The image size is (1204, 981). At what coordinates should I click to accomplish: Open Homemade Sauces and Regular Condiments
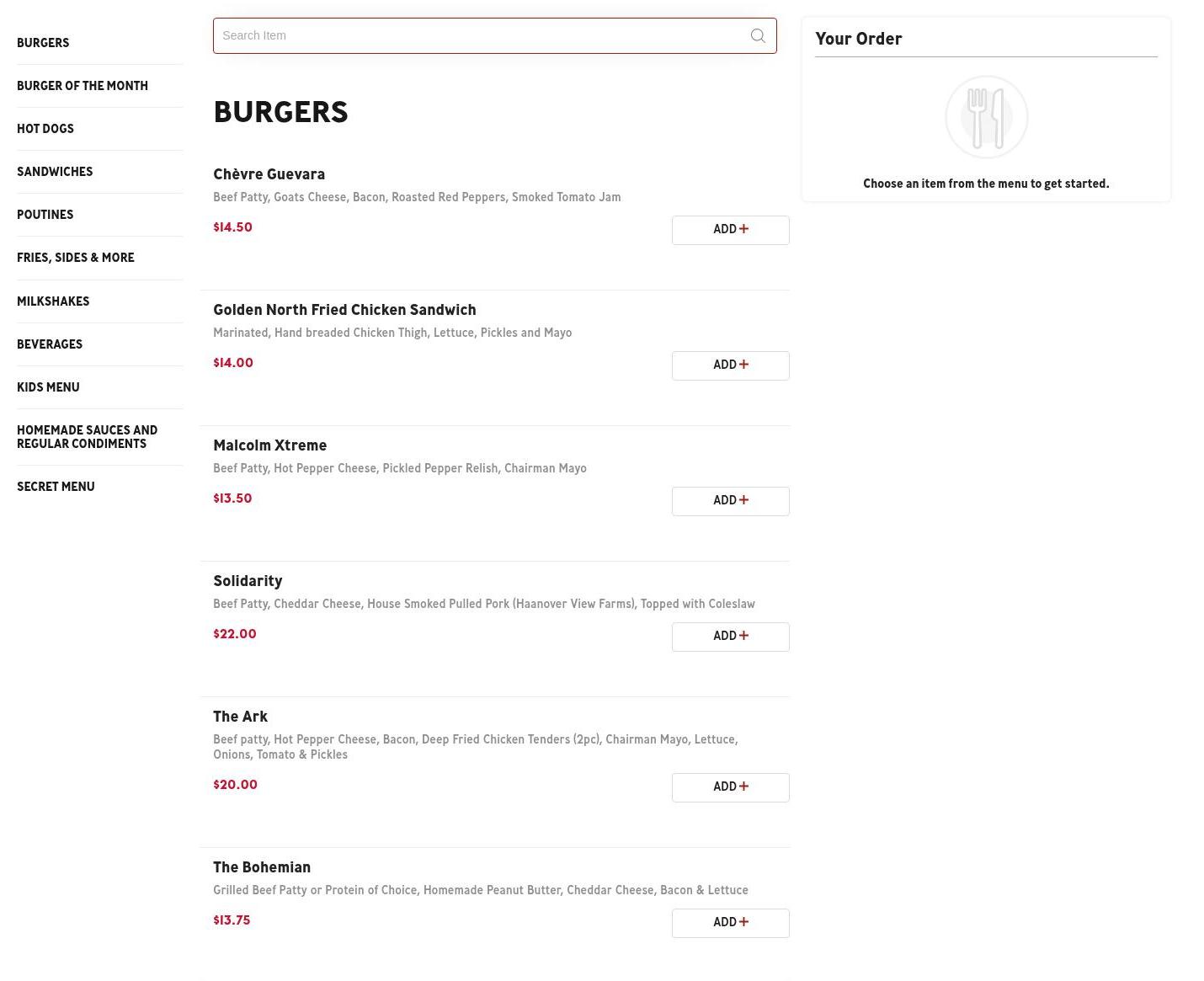pyautogui.click(x=87, y=437)
